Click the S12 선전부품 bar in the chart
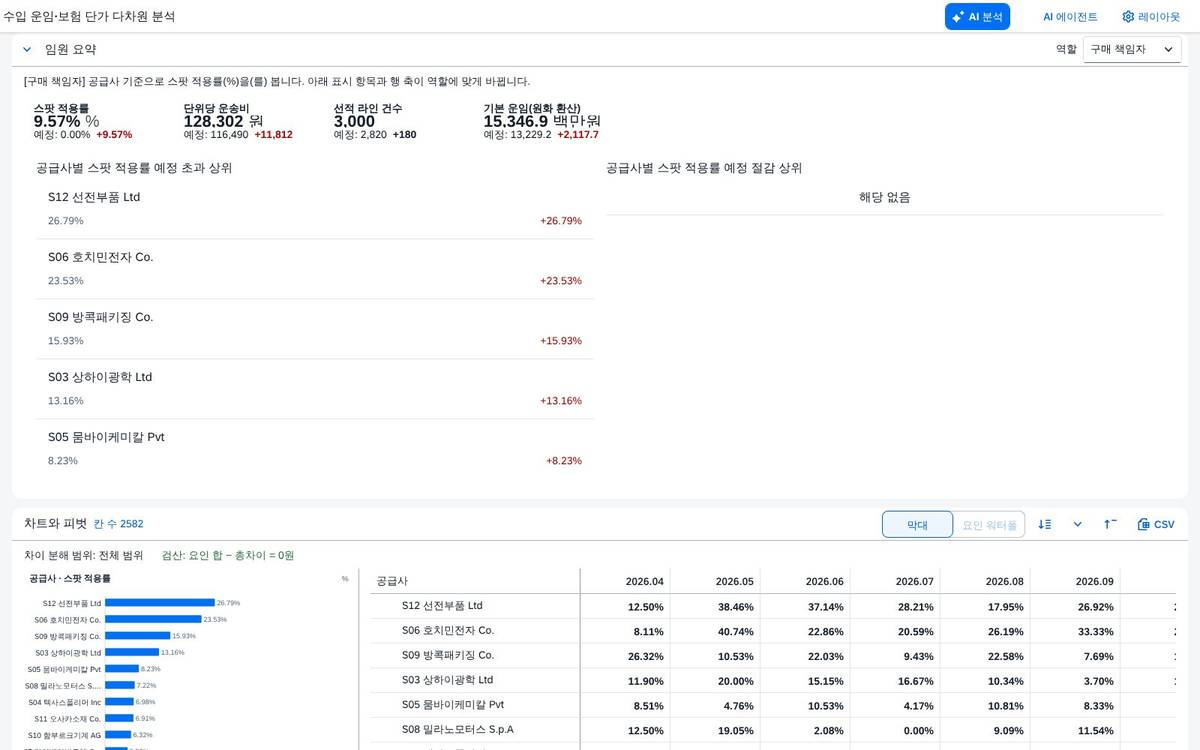The image size is (1200, 750). click(x=160, y=603)
